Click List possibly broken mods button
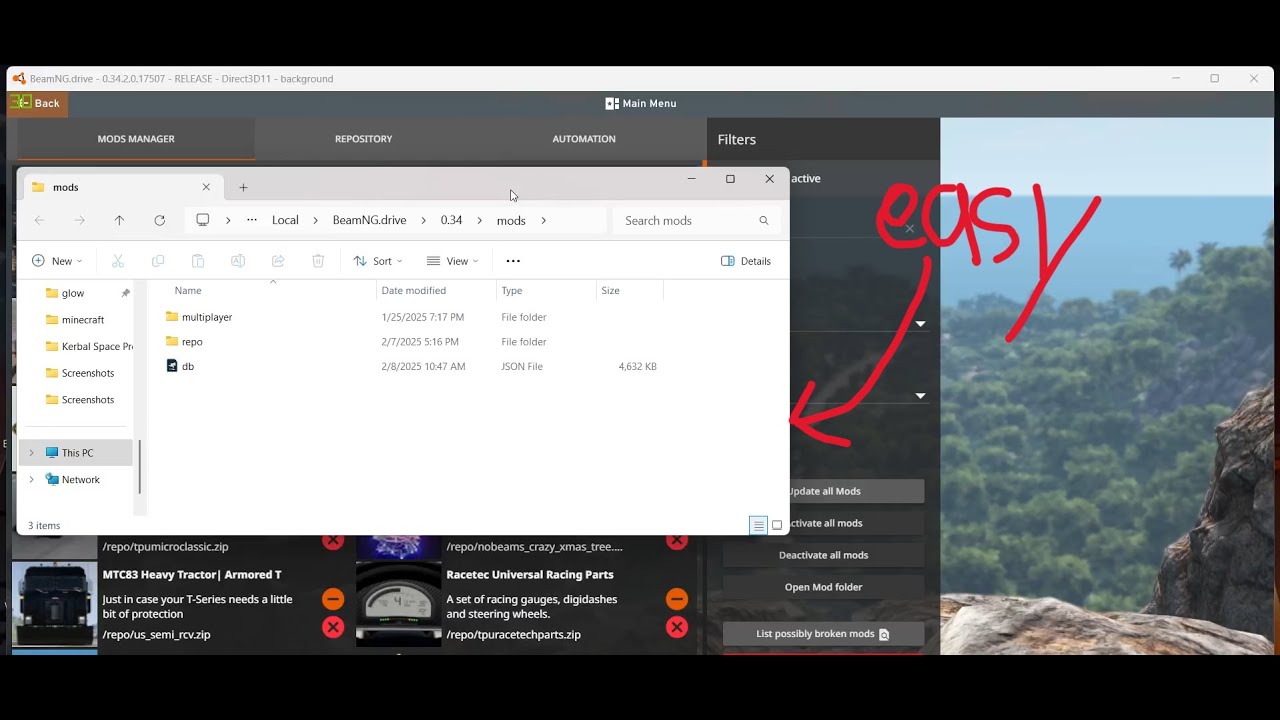The height and width of the screenshot is (720, 1280). [823, 634]
